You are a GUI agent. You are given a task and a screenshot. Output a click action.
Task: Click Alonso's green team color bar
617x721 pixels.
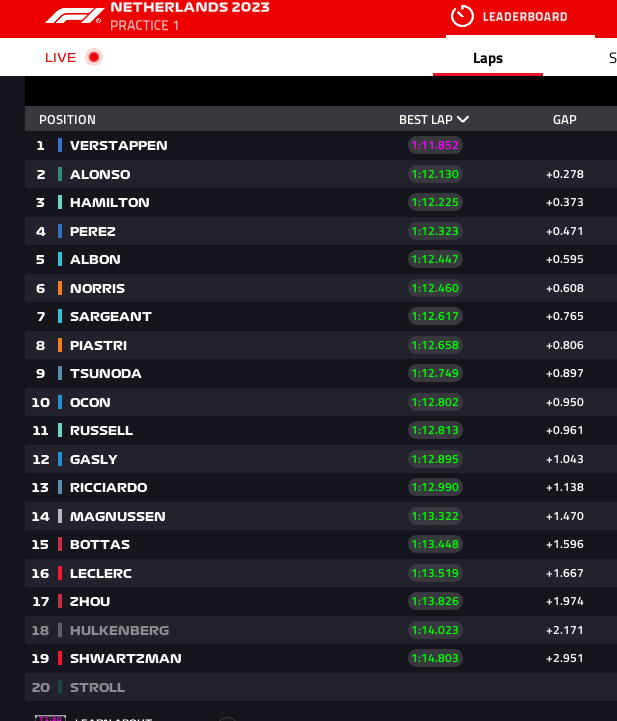click(60, 174)
